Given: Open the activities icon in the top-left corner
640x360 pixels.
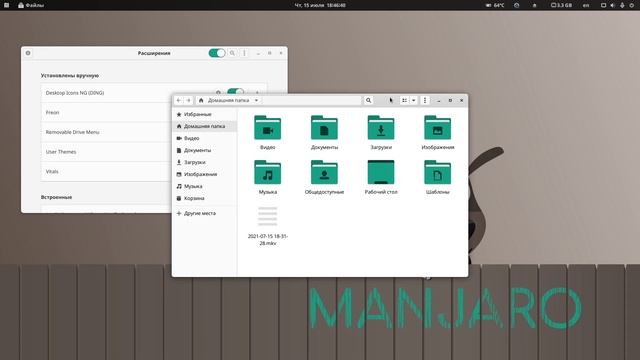Looking at the screenshot, I should [7, 5].
